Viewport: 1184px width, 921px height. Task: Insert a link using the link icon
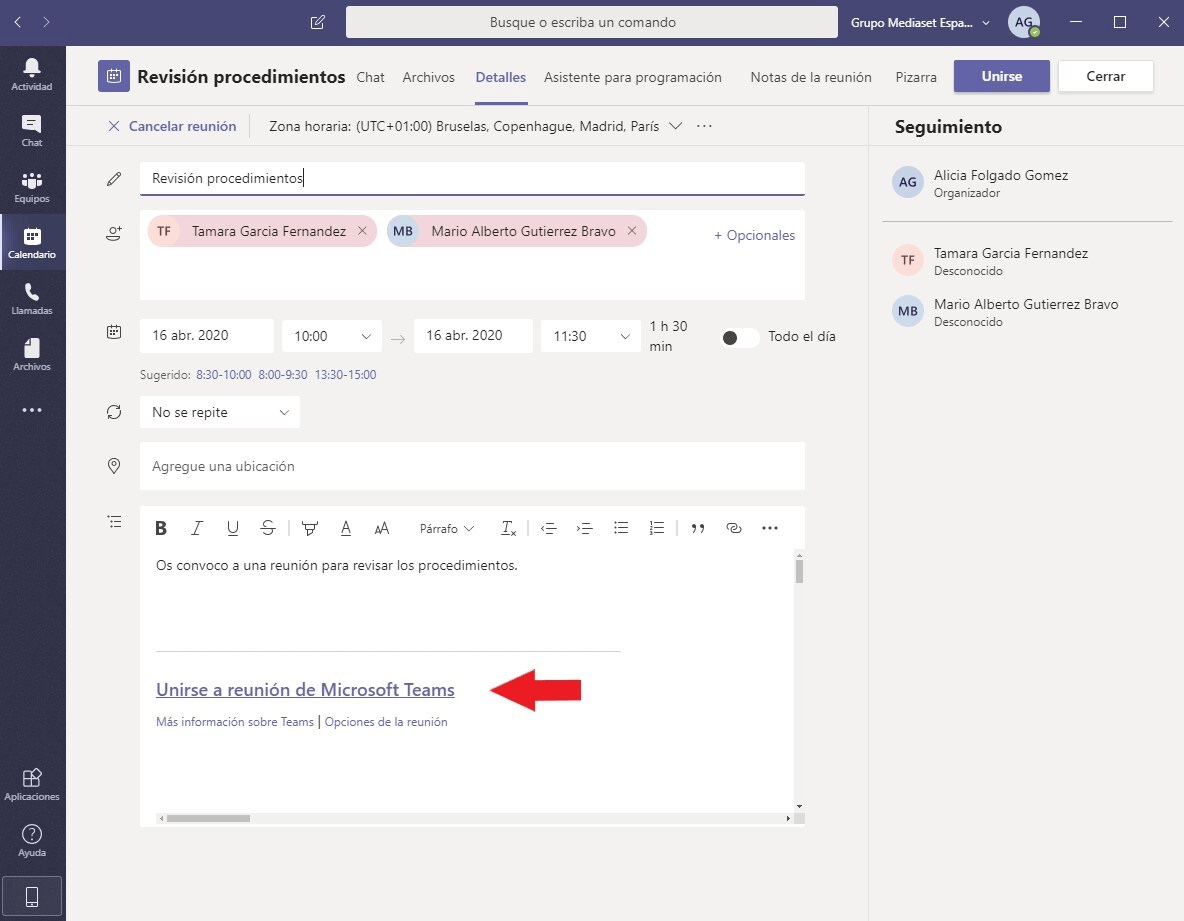(733, 528)
